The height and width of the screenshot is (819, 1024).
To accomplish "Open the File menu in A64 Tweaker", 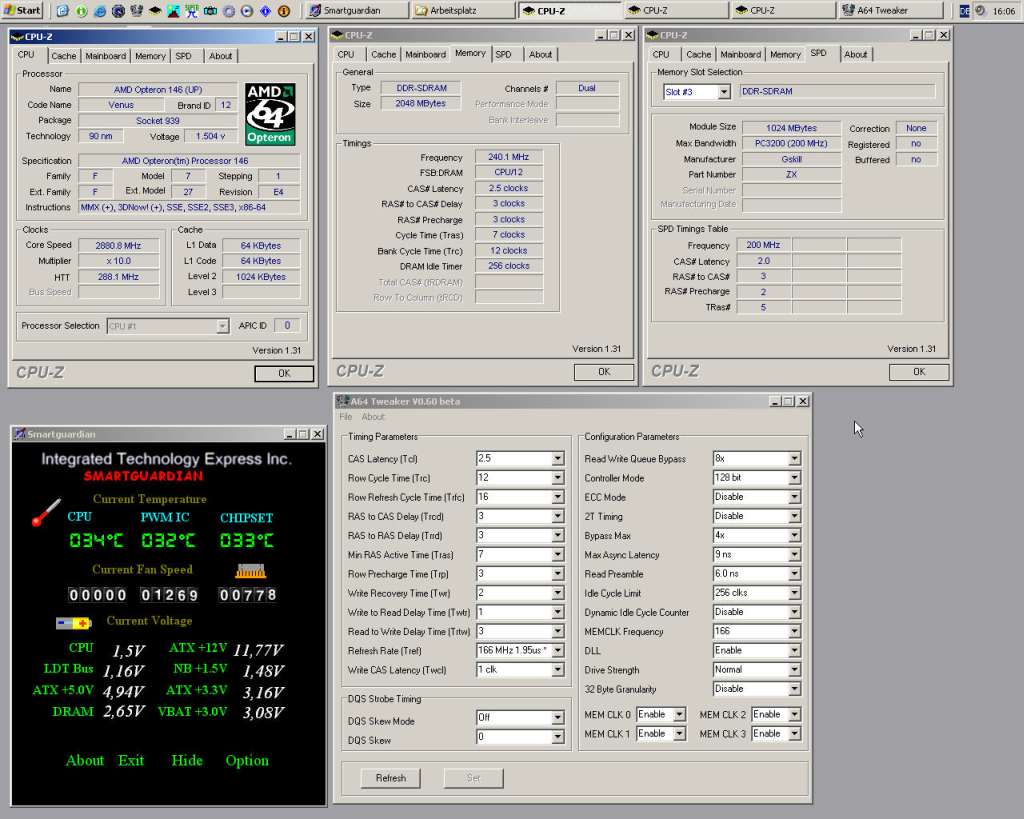I will 345,417.
